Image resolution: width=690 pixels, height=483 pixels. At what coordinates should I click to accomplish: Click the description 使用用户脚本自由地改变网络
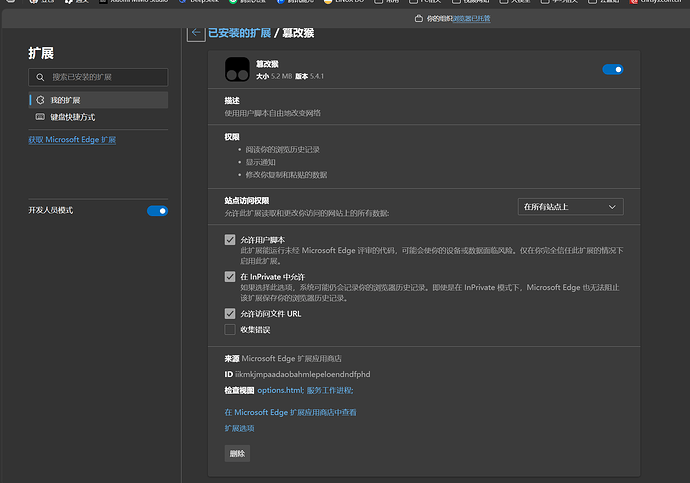[272, 113]
